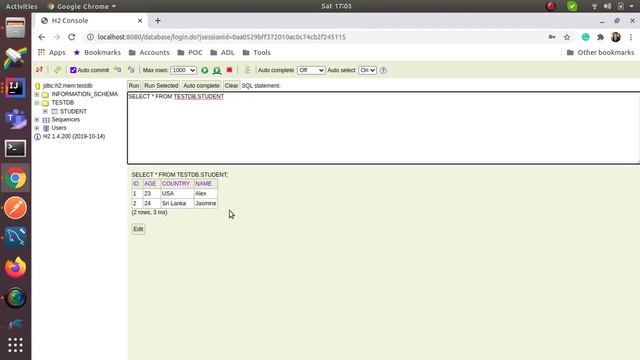This screenshot has height=360, width=640.
Task: Open a new browser tab
Action: [158, 20]
